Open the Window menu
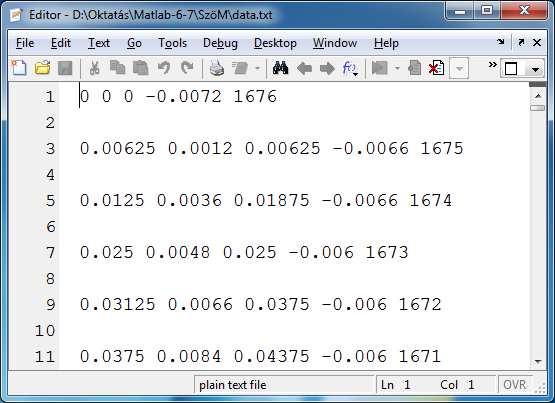555x403 pixels. pyautogui.click(x=335, y=43)
